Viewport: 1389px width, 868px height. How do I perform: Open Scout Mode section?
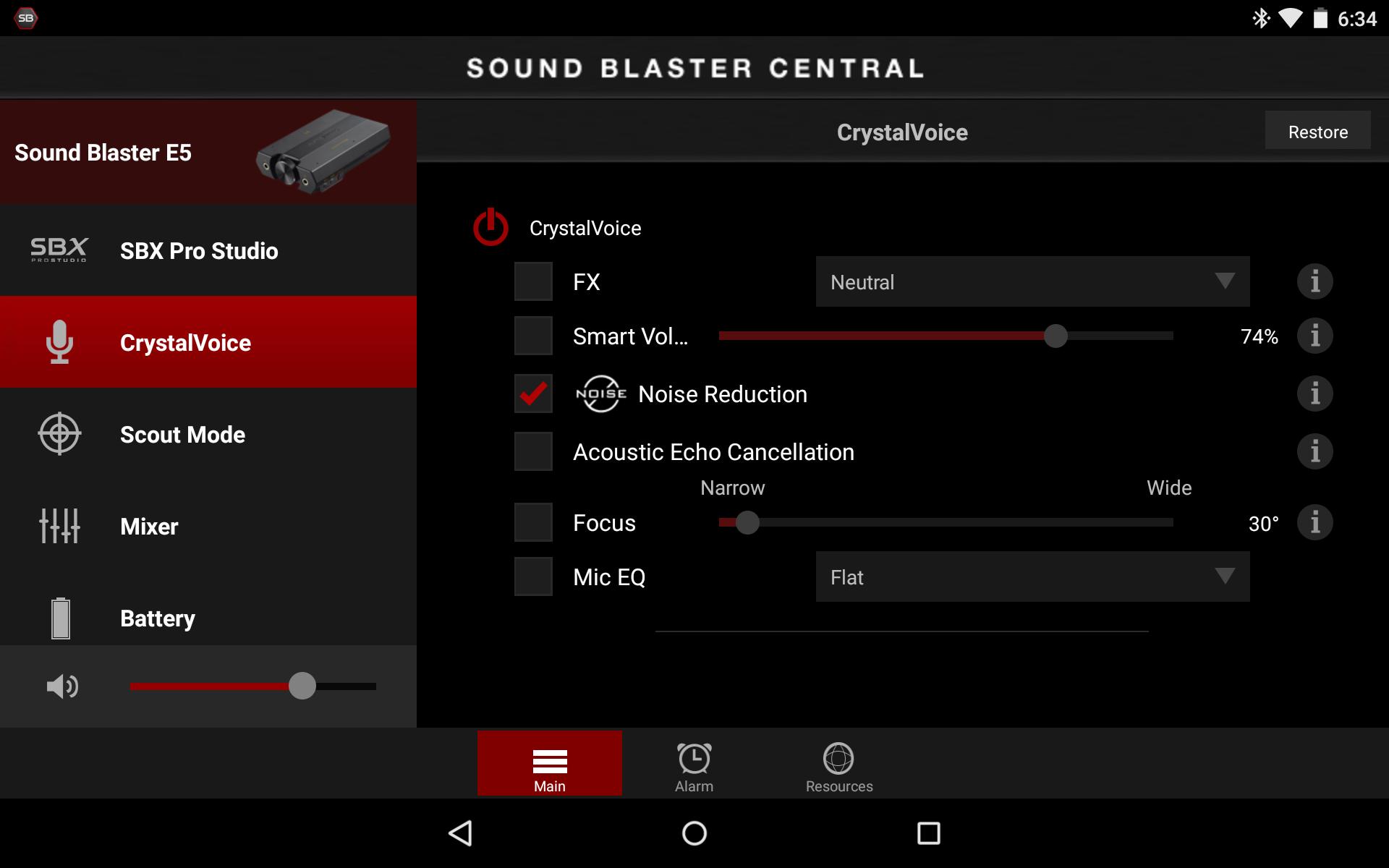pos(208,434)
